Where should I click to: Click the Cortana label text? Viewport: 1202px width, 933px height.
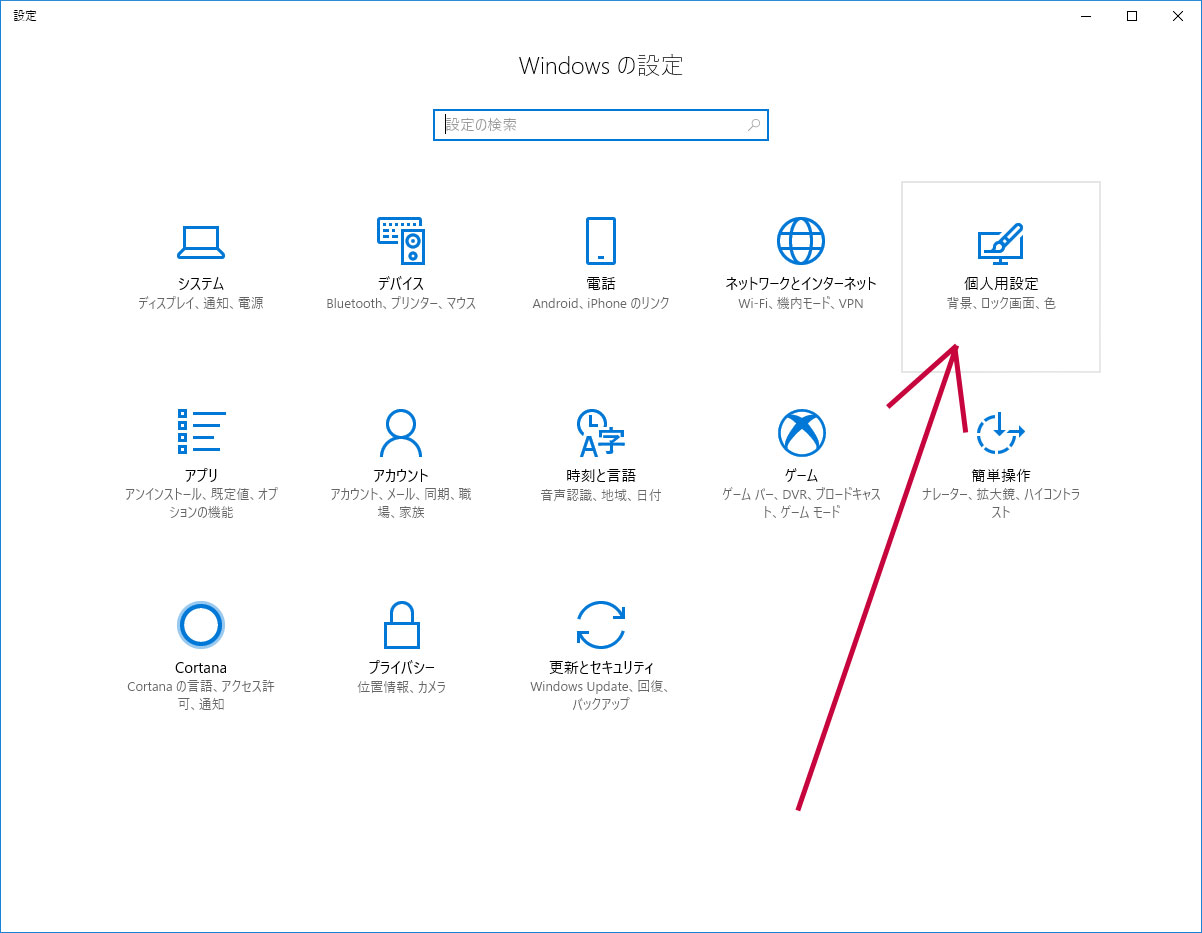pos(201,667)
